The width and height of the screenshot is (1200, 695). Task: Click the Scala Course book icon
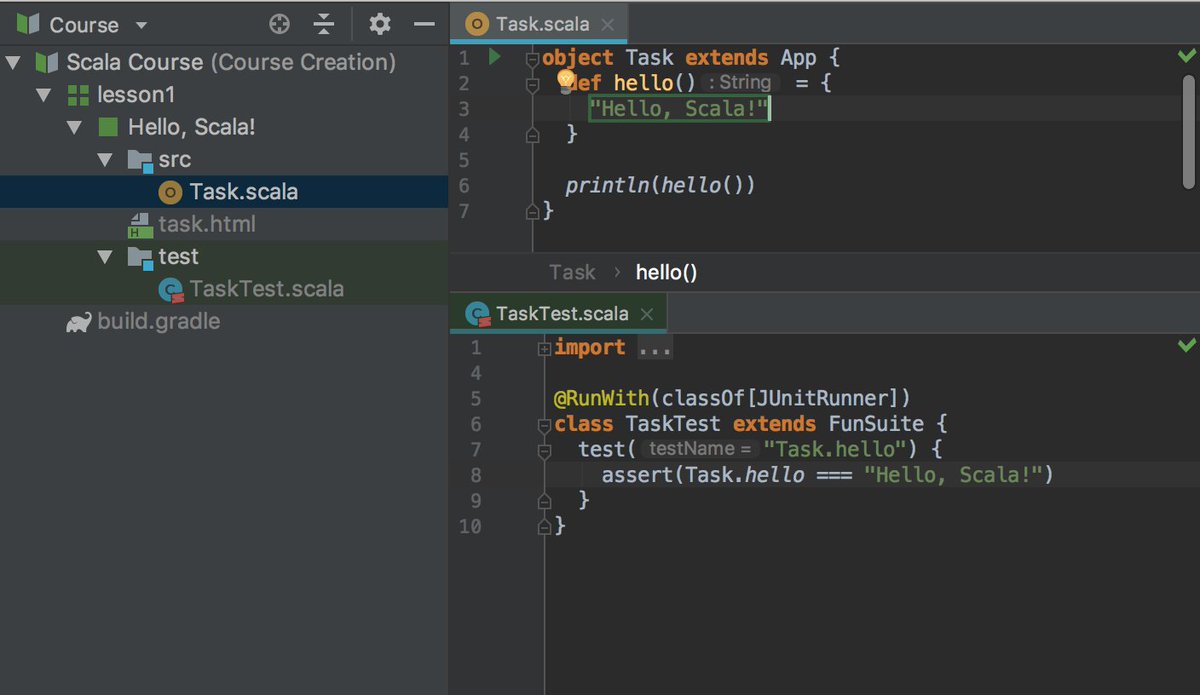pyautogui.click(x=46, y=63)
